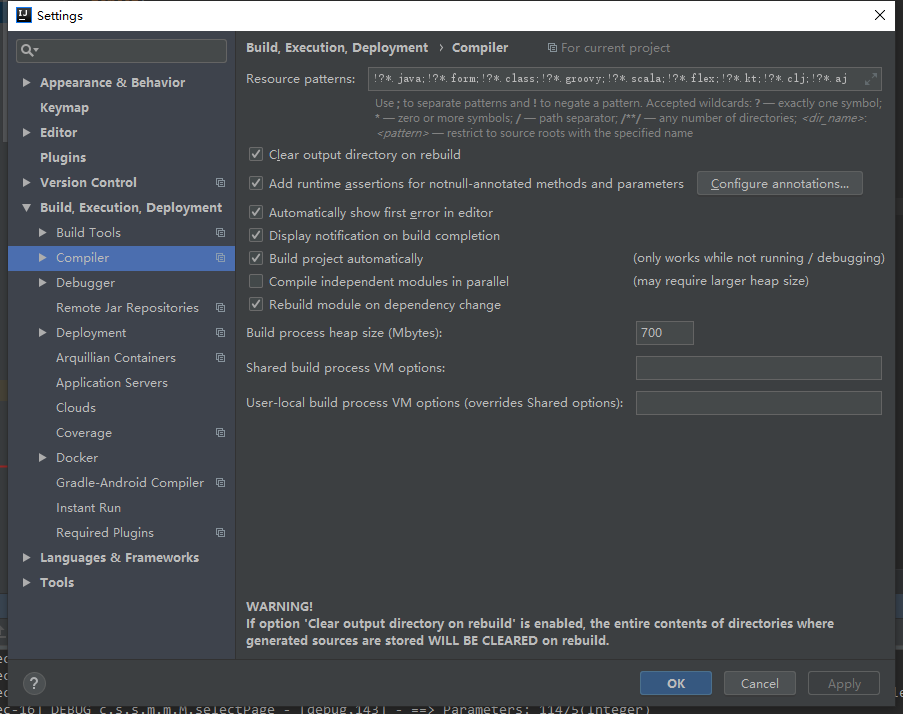Click User-local build process VM options field
The width and height of the screenshot is (903, 714).
(x=758, y=403)
